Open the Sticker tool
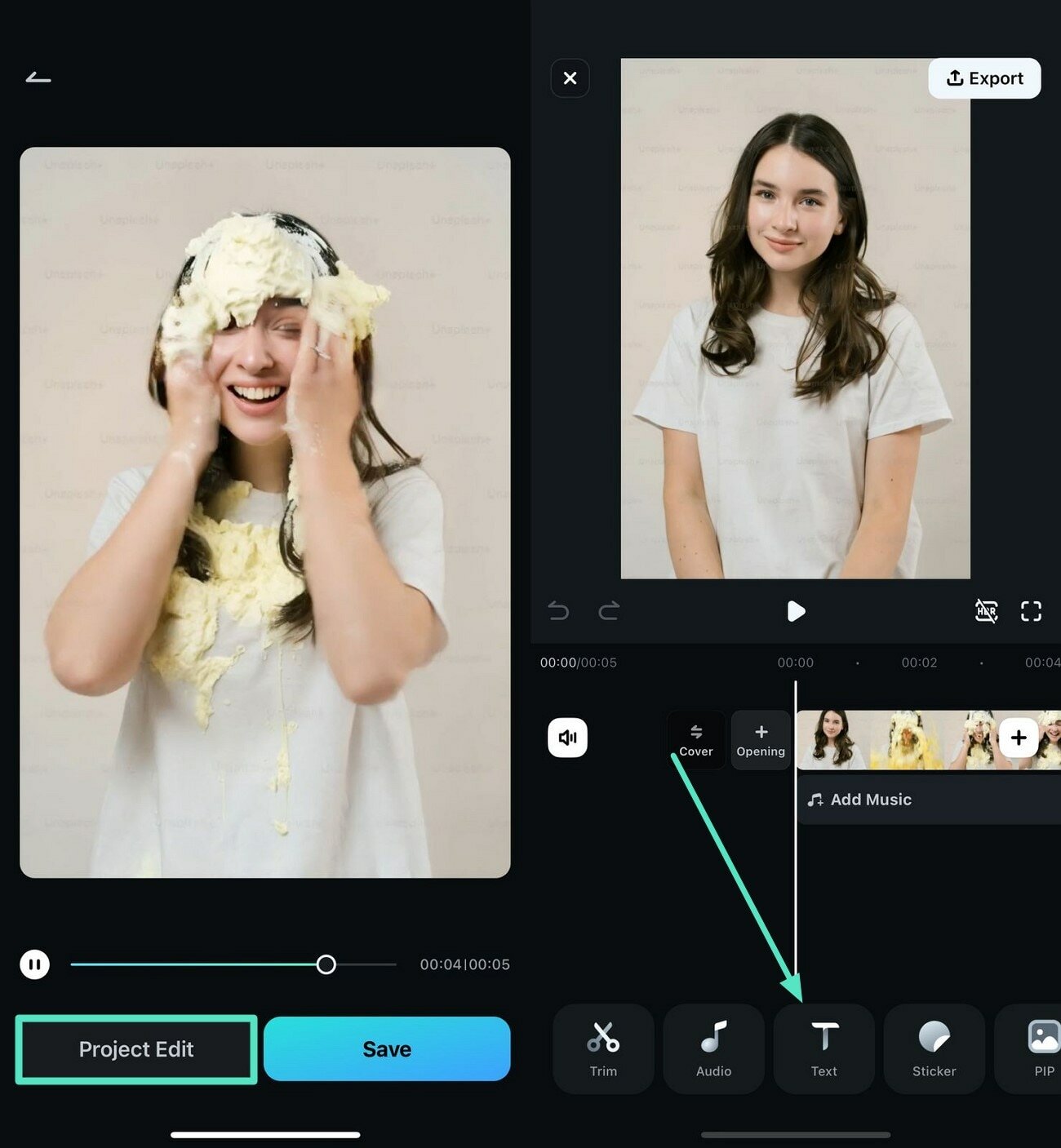Viewport: 1061px width, 1148px height. pyautogui.click(x=934, y=1048)
